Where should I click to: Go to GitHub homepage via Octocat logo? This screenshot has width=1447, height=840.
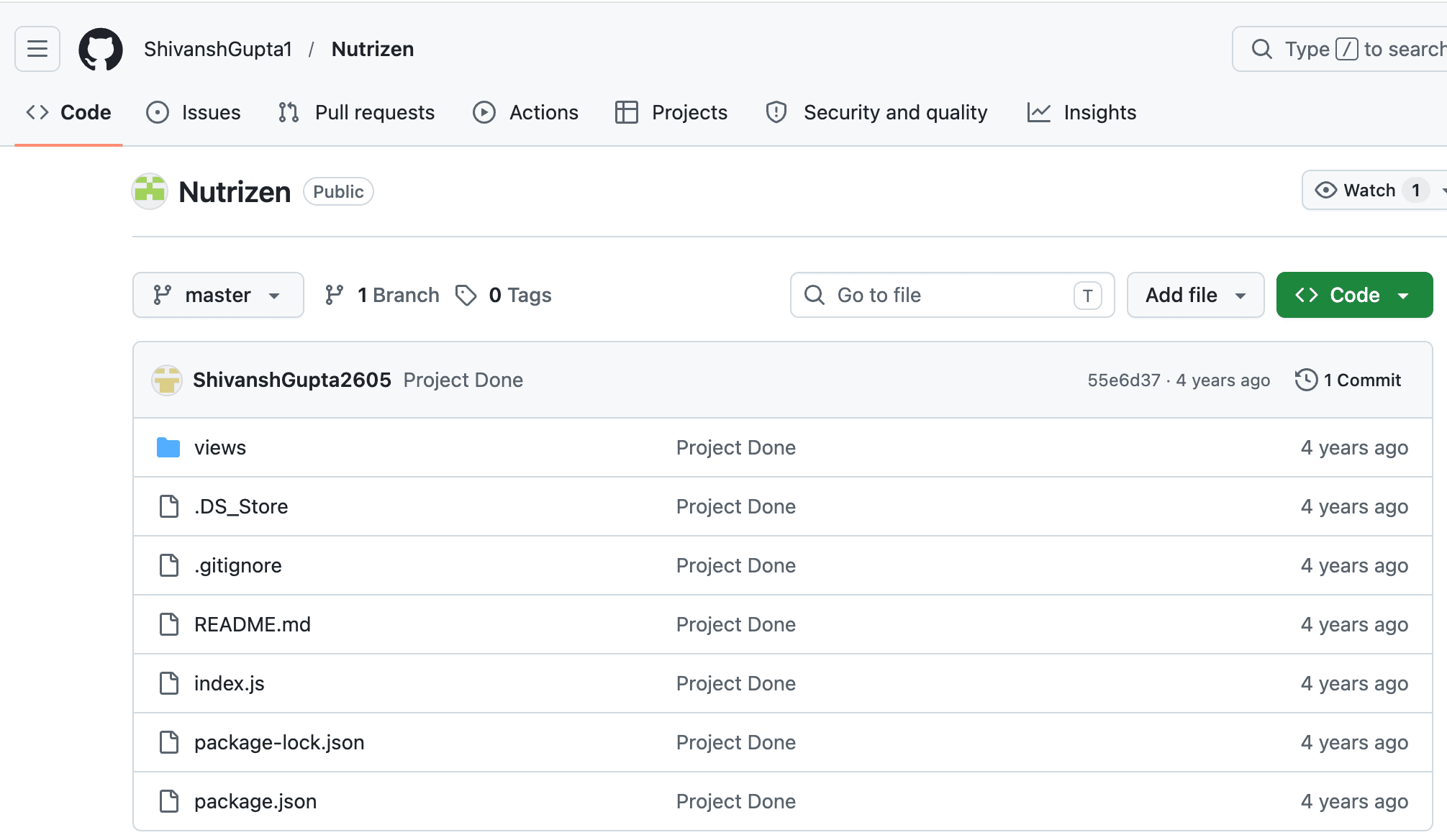101,49
